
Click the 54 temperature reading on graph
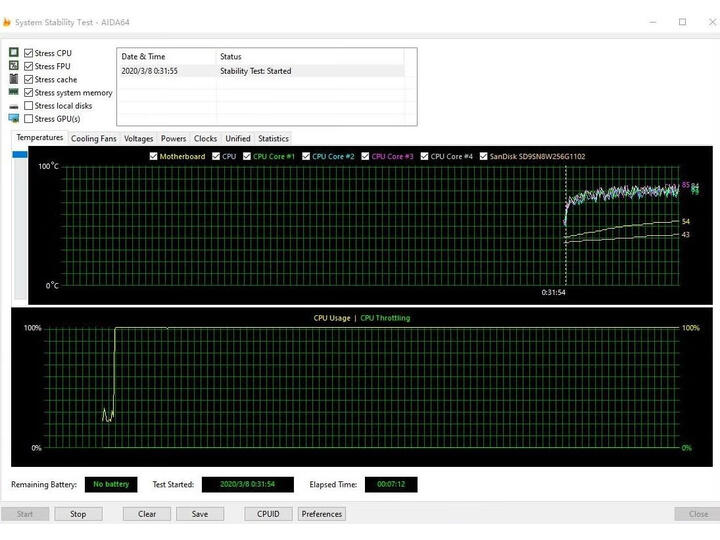[686, 221]
